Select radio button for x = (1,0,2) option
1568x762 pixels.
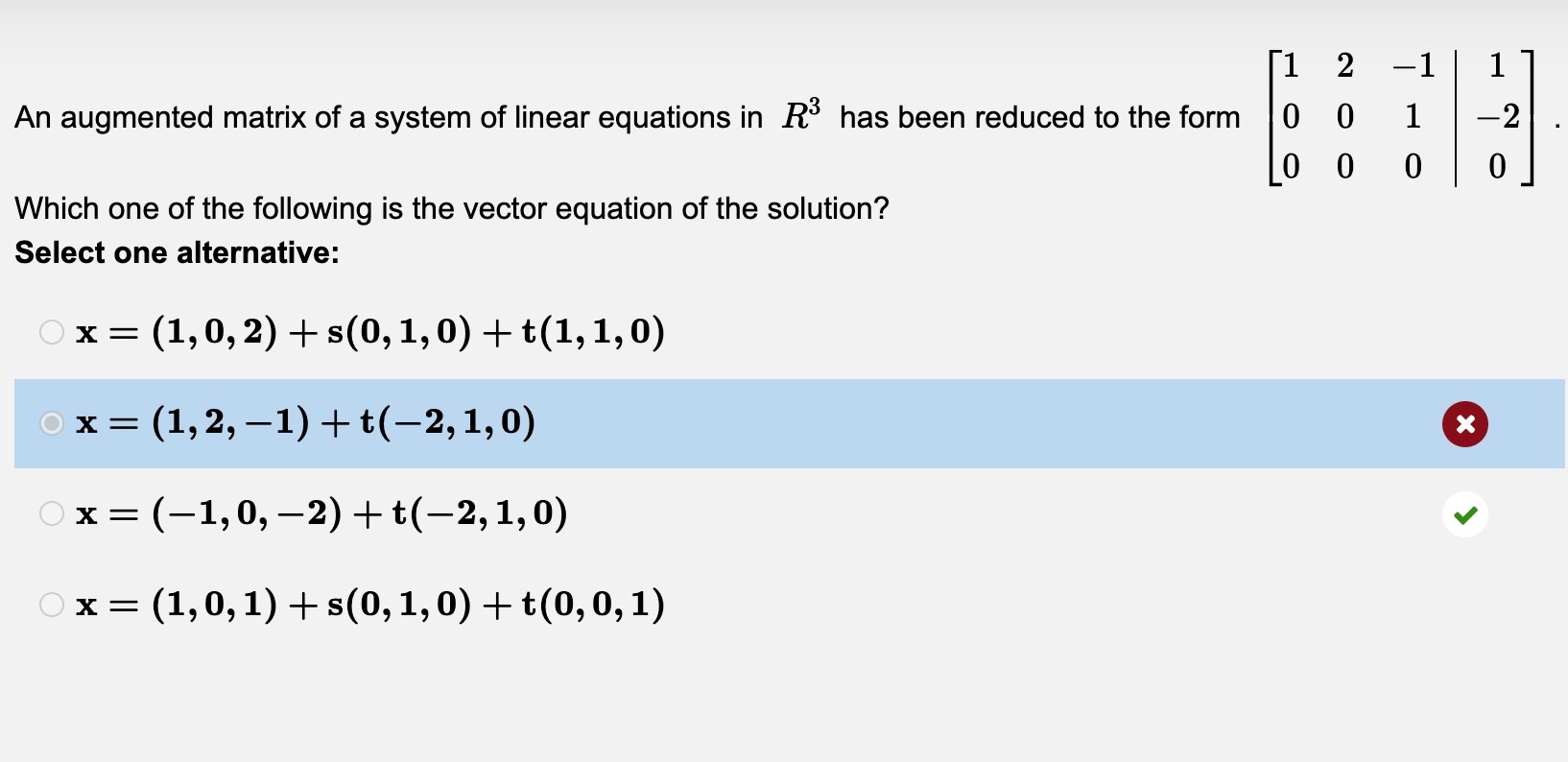coord(50,332)
